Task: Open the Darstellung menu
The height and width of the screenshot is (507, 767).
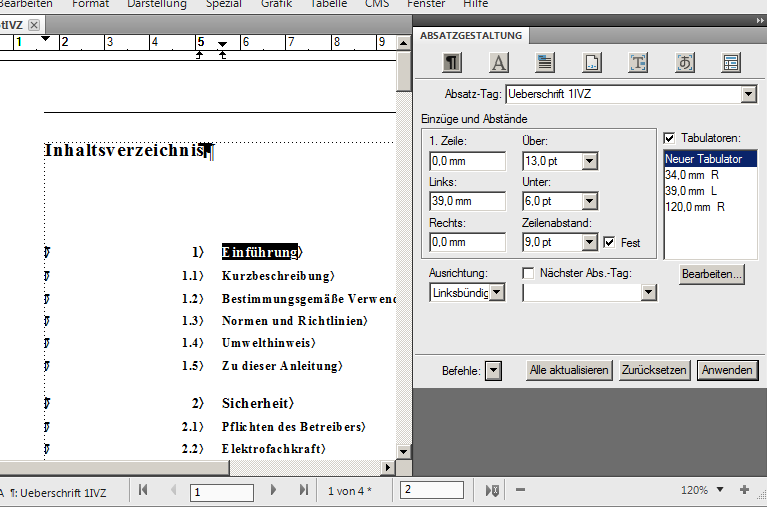Action: point(157,4)
